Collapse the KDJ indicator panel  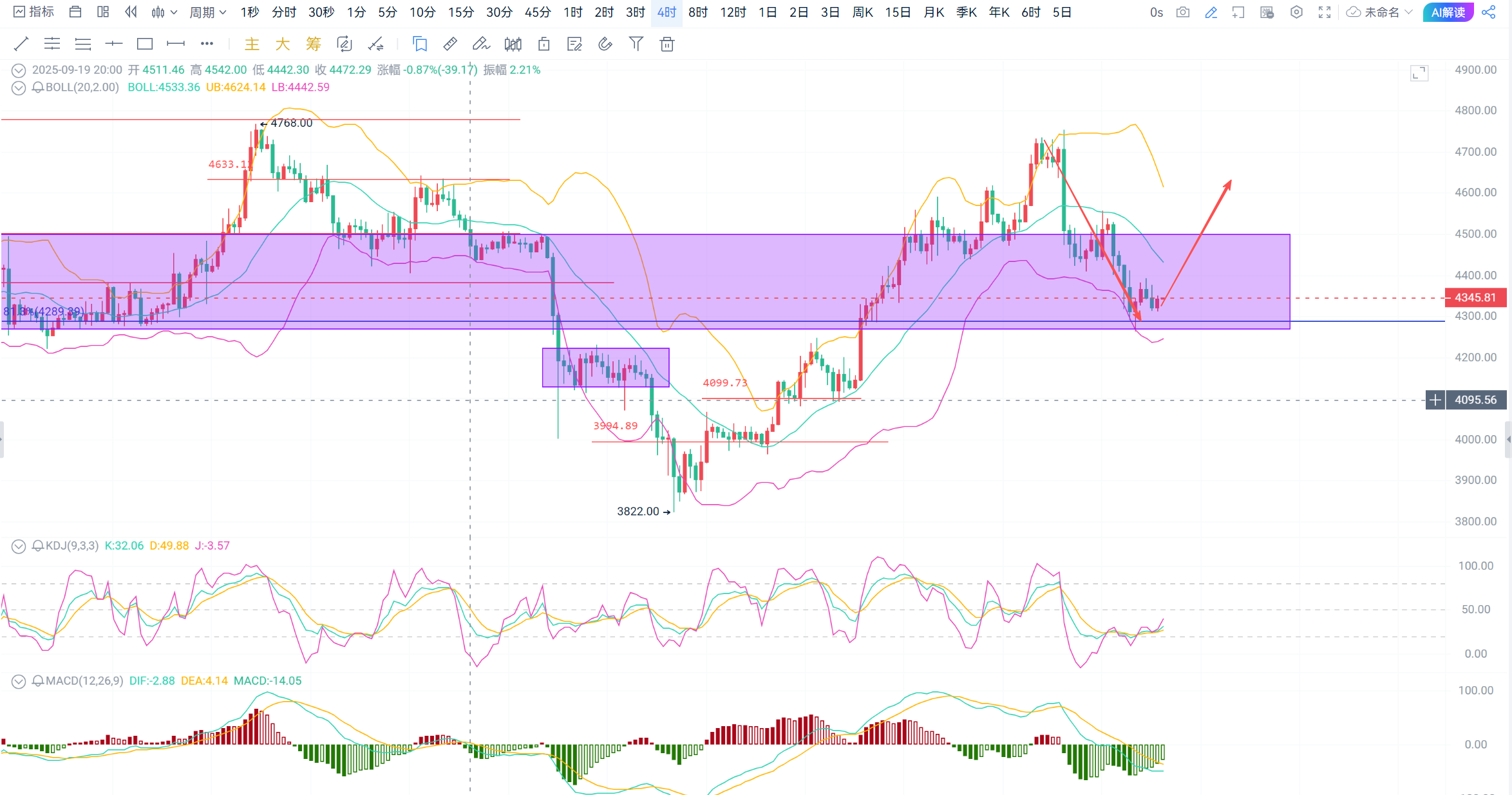coord(19,546)
